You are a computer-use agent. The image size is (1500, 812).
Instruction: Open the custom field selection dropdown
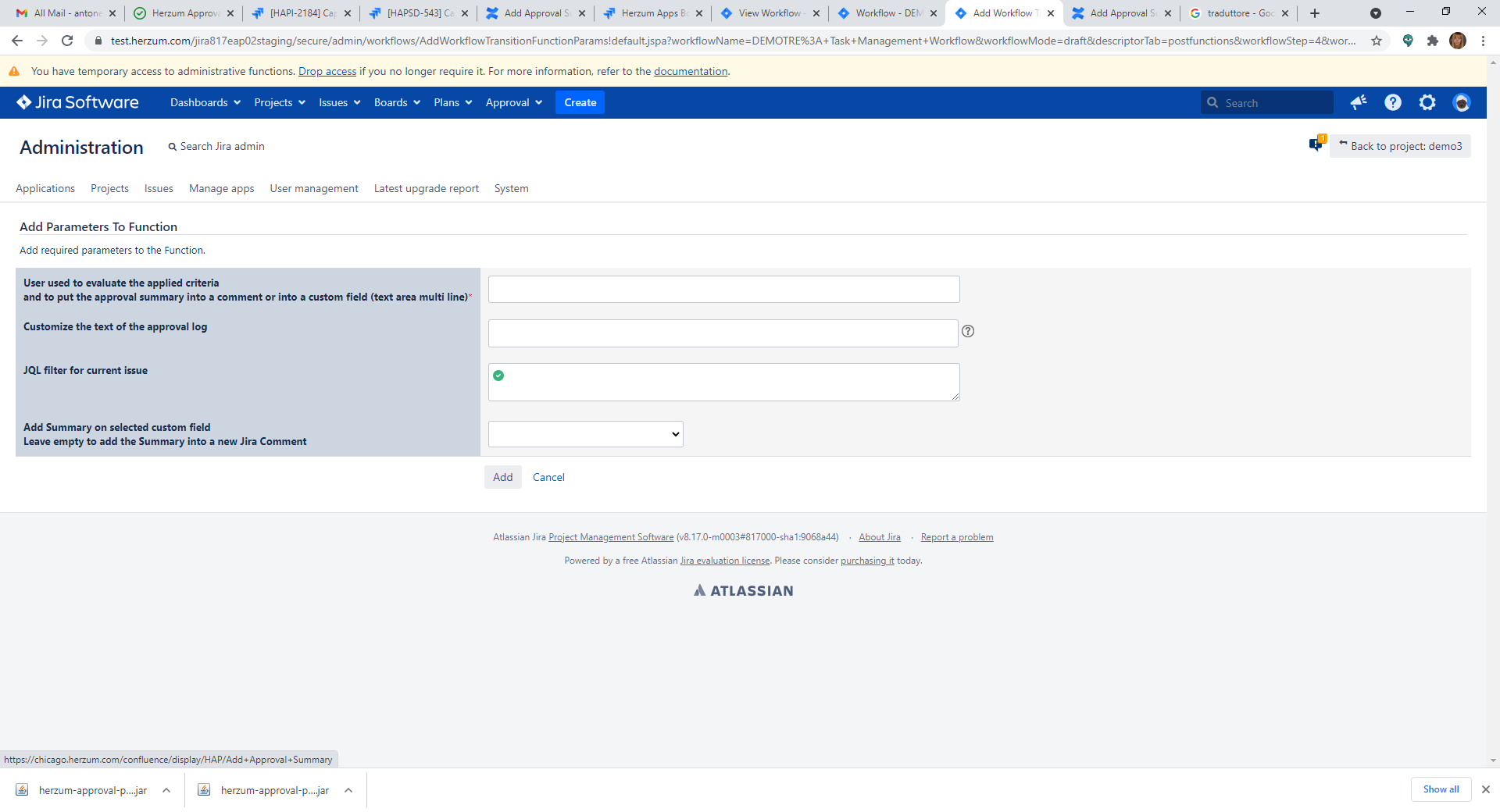point(585,434)
